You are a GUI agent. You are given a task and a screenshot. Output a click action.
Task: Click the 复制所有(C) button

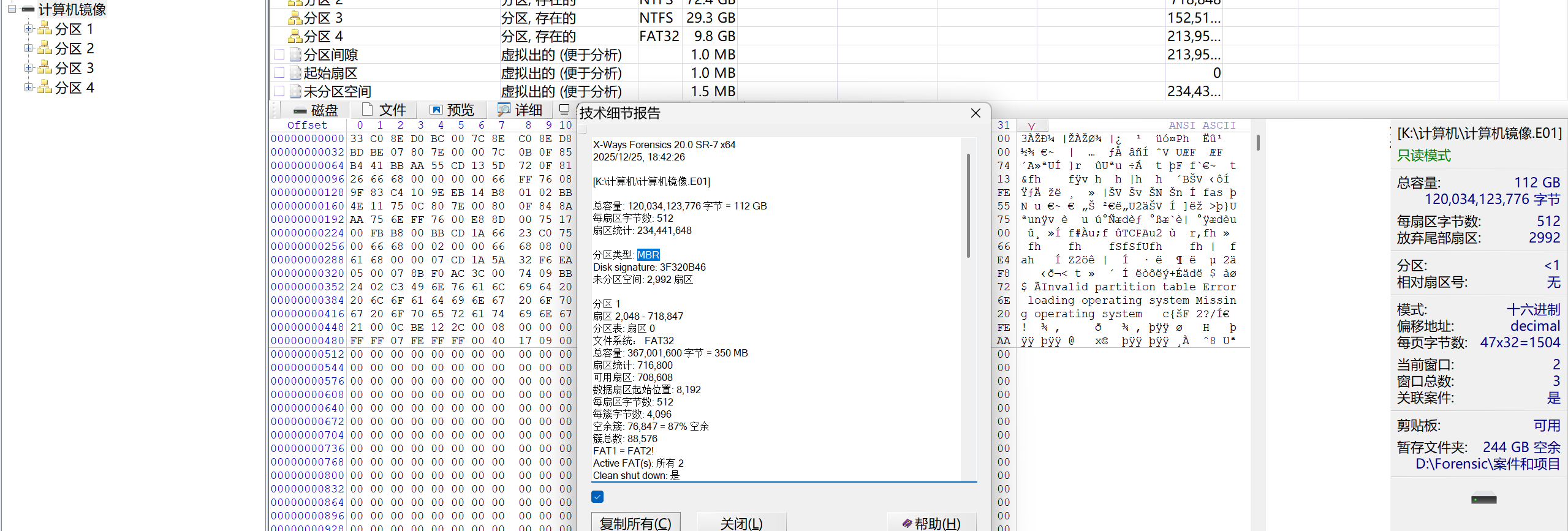(x=635, y=522)
